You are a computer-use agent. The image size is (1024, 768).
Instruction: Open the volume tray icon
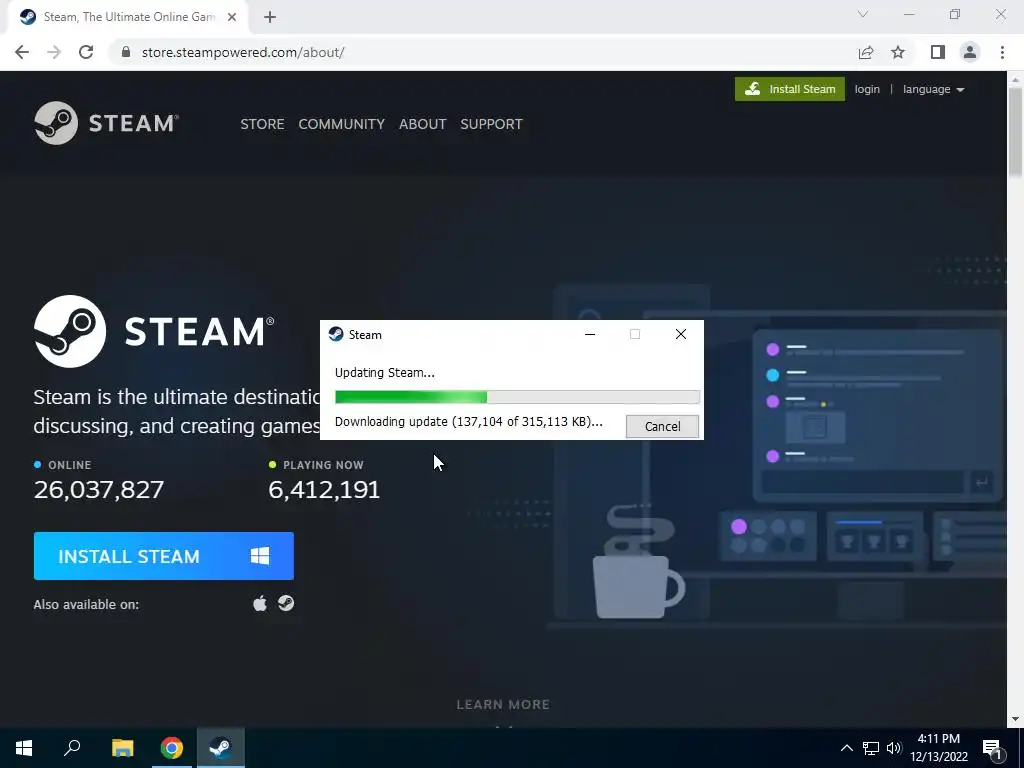(894, 748)
